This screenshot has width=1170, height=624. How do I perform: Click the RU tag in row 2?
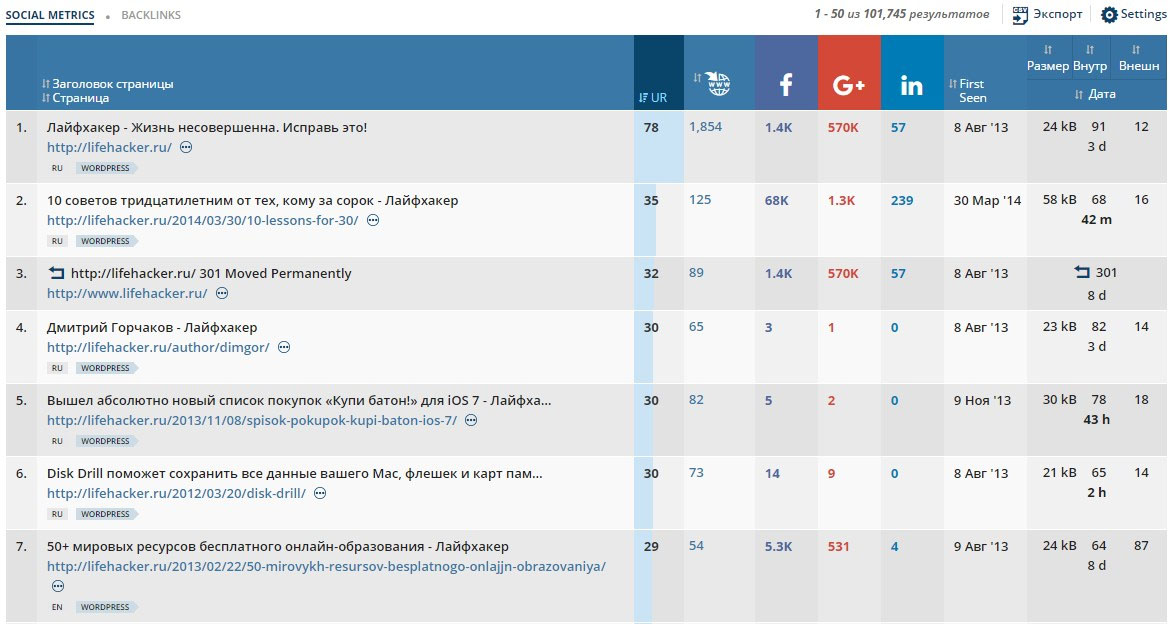[57, 241]
